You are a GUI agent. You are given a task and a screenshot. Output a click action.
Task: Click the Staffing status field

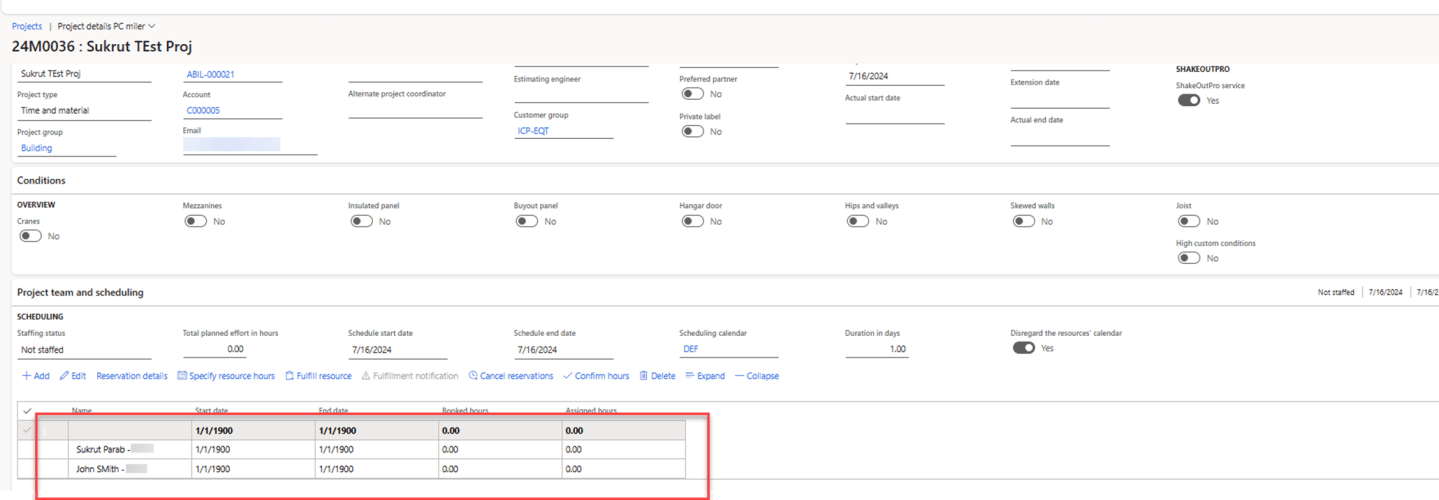click(x=84, y=350)
